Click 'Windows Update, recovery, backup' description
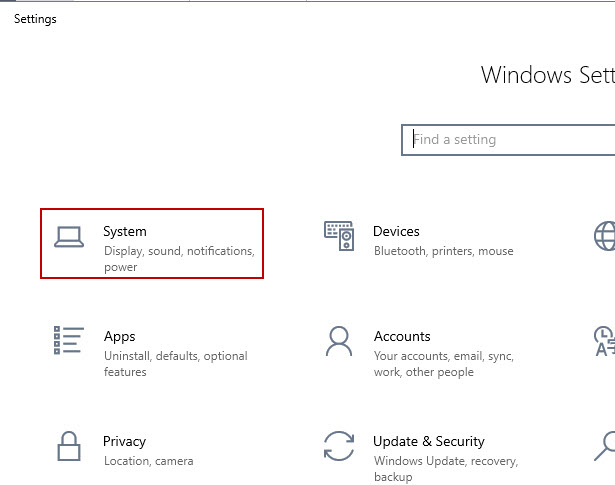The width and height of the screenshot is (615, 485). click(446, 469)
